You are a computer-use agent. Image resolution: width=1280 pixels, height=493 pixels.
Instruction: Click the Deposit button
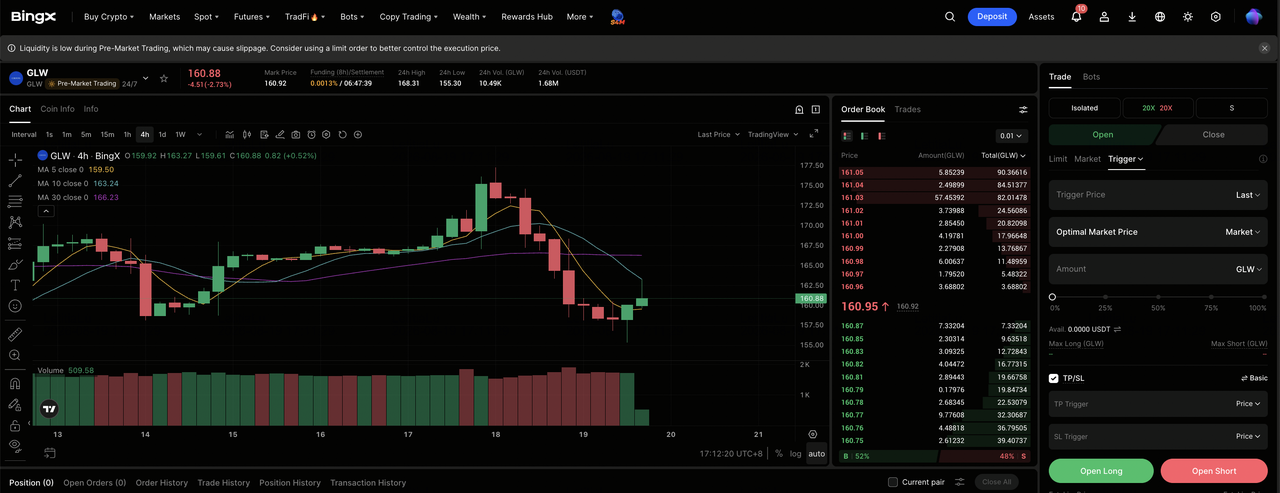[992, 17]
